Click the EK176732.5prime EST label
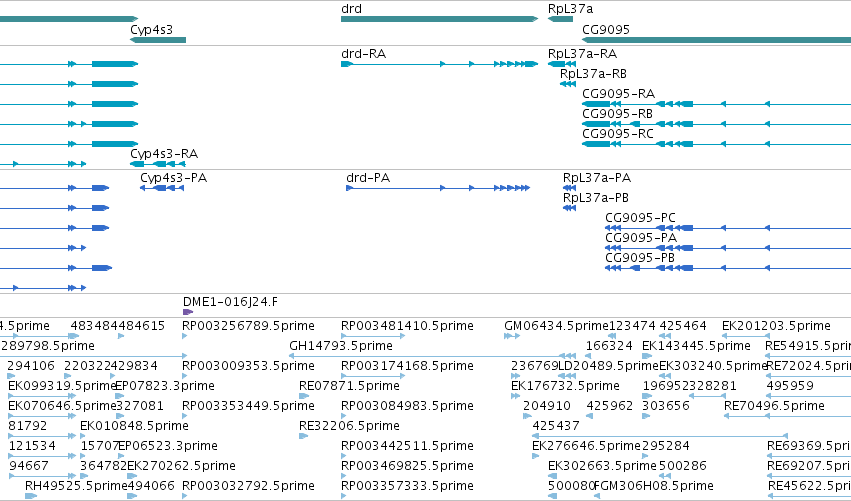The height and width of the screenshot is (501, 851). pyautogui.click(x=565, y=386)
